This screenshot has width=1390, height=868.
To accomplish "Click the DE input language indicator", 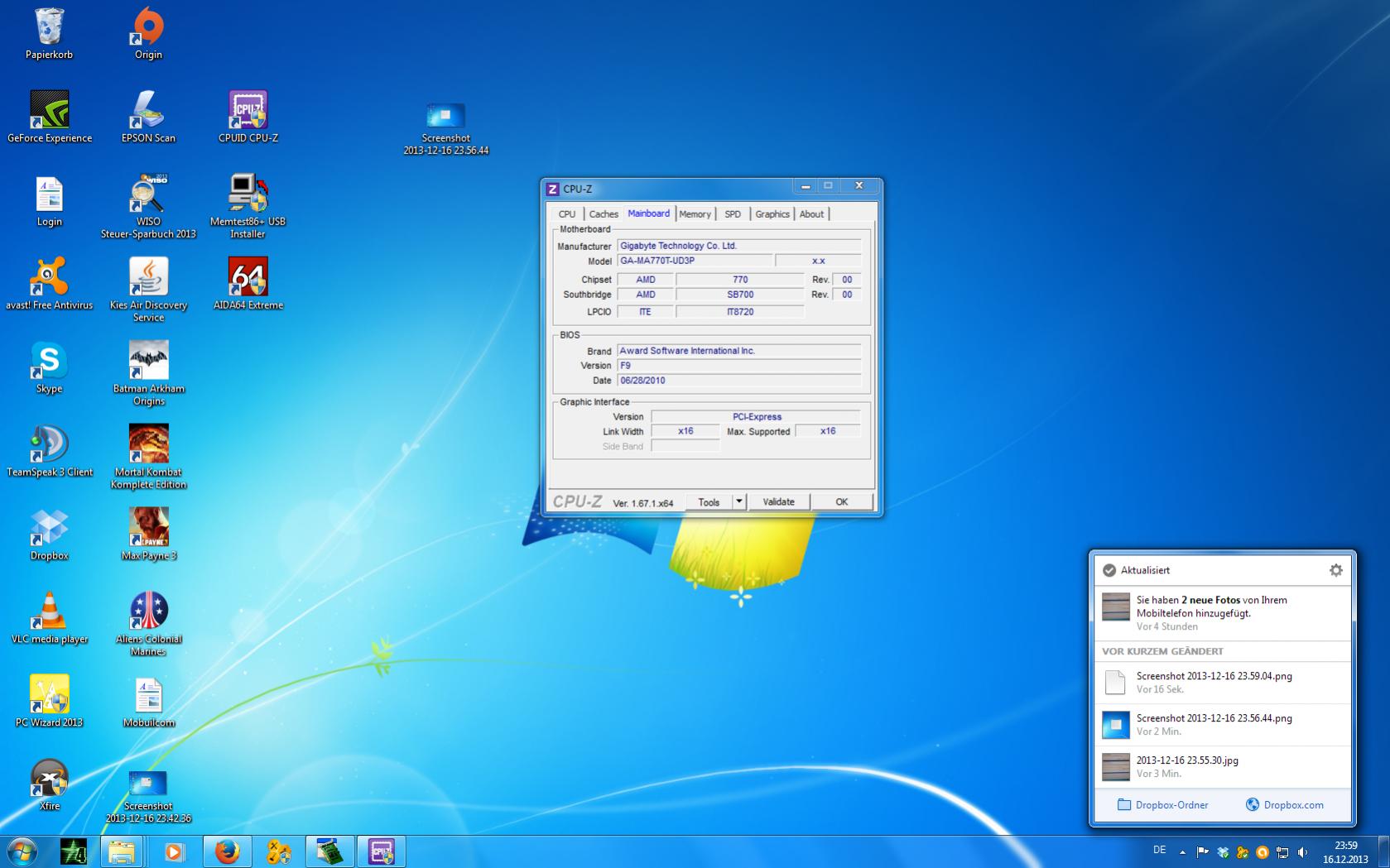I will 1160,851.
